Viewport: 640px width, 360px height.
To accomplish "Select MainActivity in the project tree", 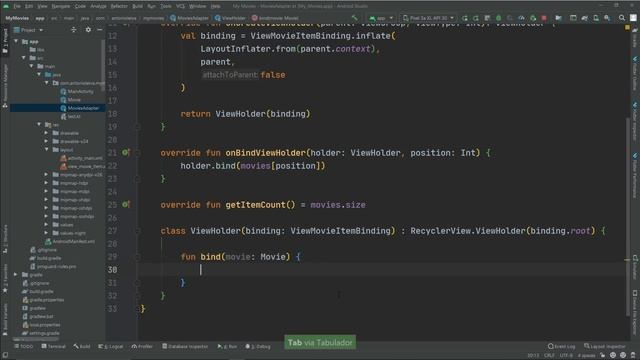I will click(77, 91).
